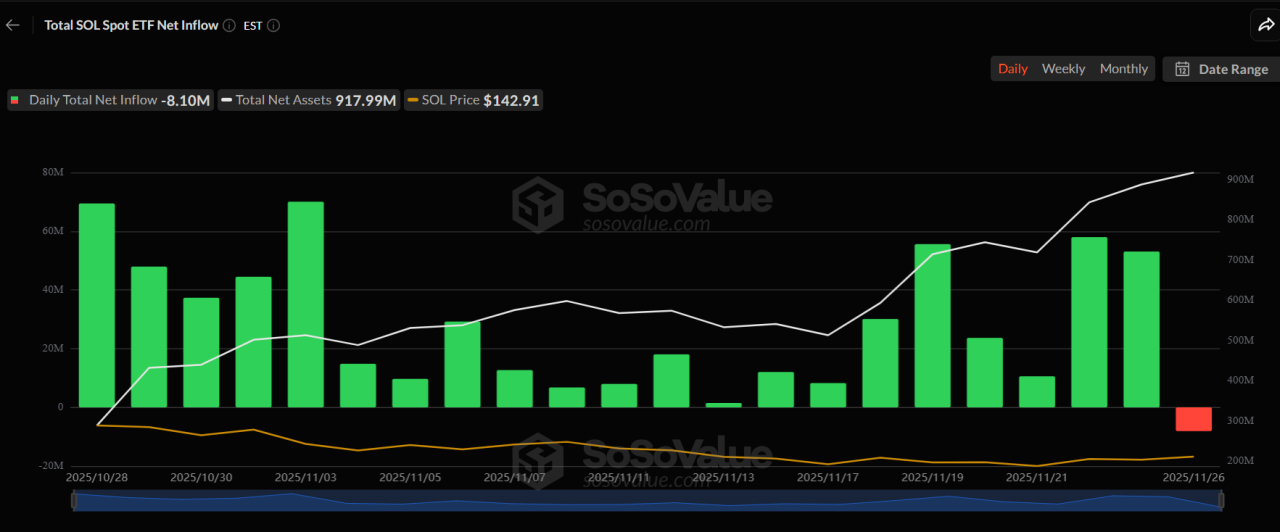Click the back arrow icon
Image resolution: width=1280 pixels, height=532 pixels.
12,25
